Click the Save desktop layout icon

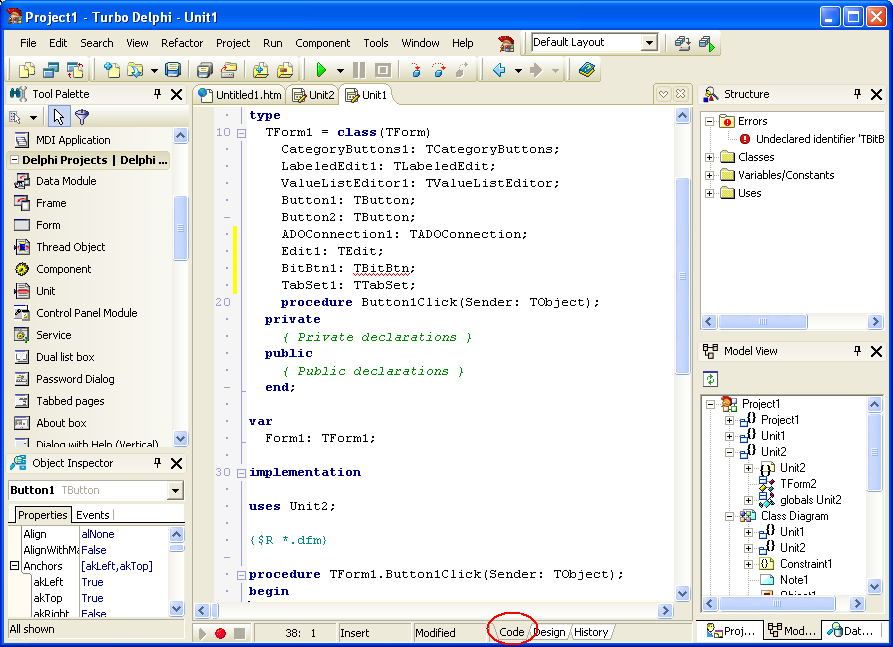682,43
